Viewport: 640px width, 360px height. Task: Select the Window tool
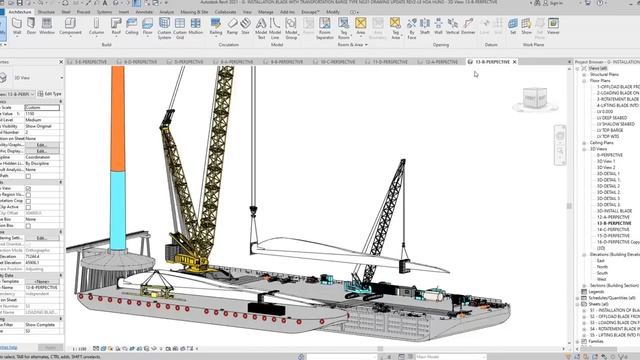[47, 27]
